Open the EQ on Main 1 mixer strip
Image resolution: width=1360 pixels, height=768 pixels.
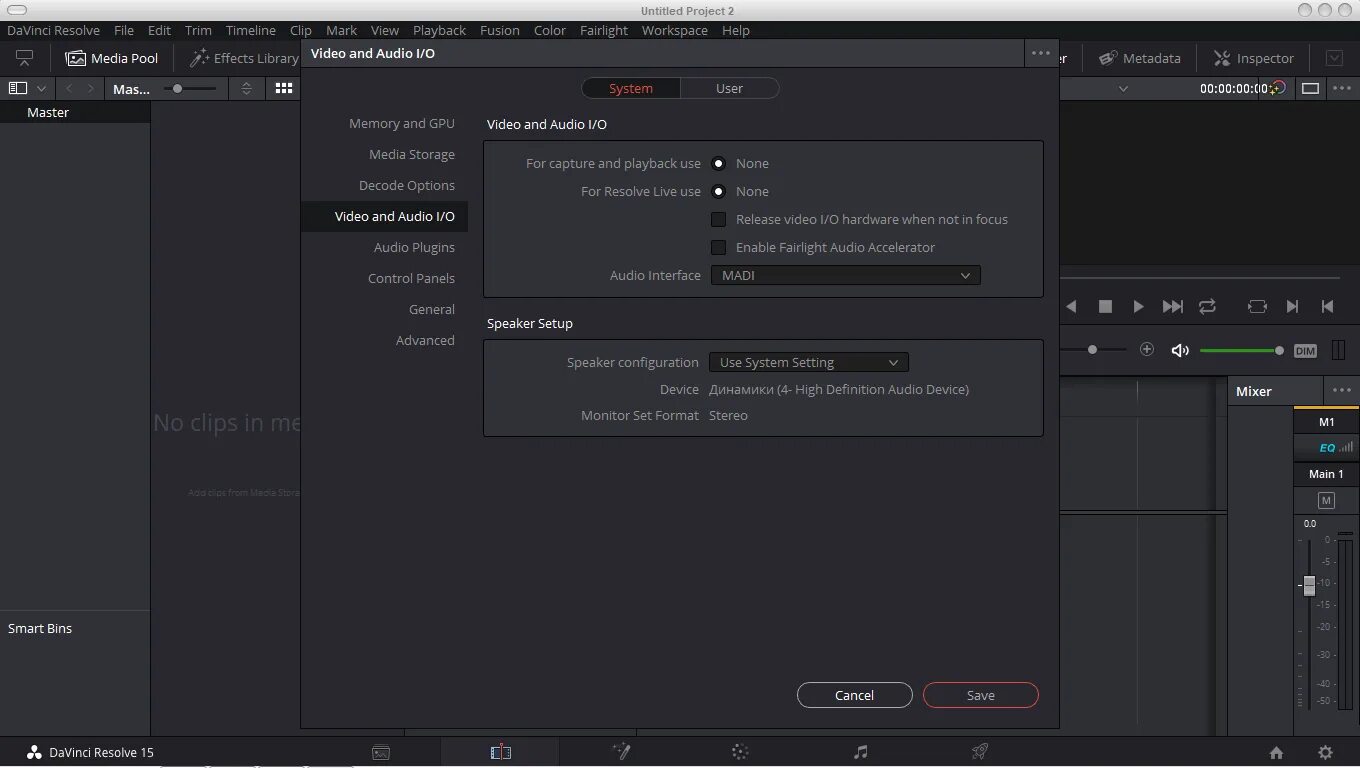pyautogui.click(x=1327, y=447)
